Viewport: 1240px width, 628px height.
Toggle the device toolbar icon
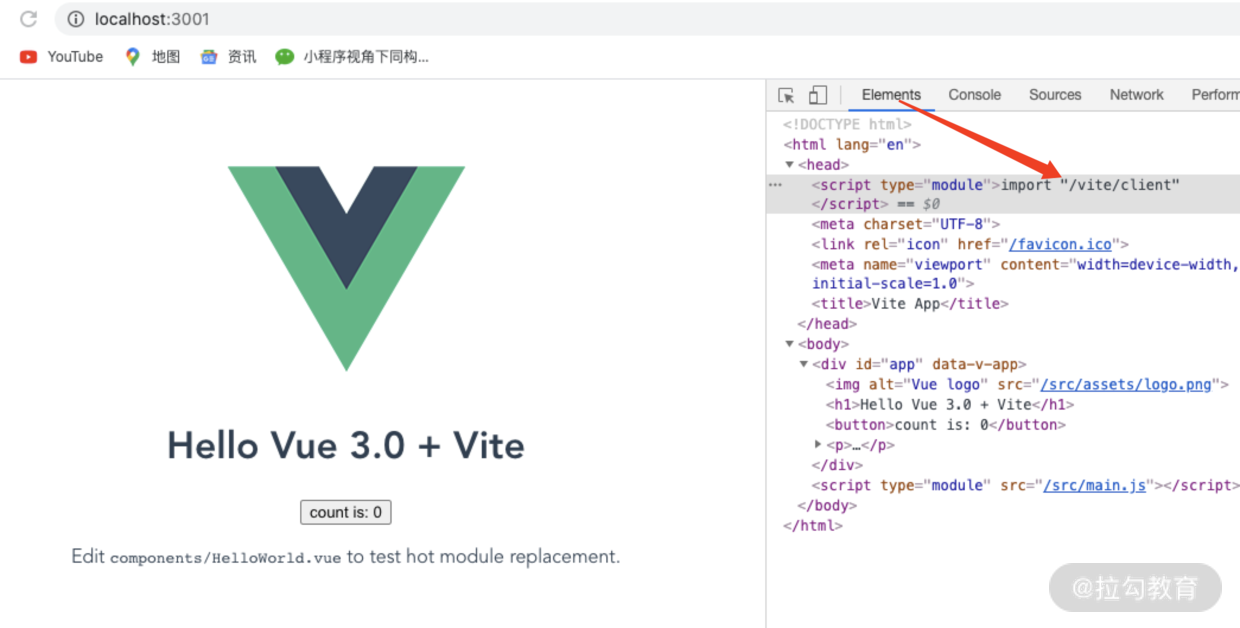(x=818, y=95)
